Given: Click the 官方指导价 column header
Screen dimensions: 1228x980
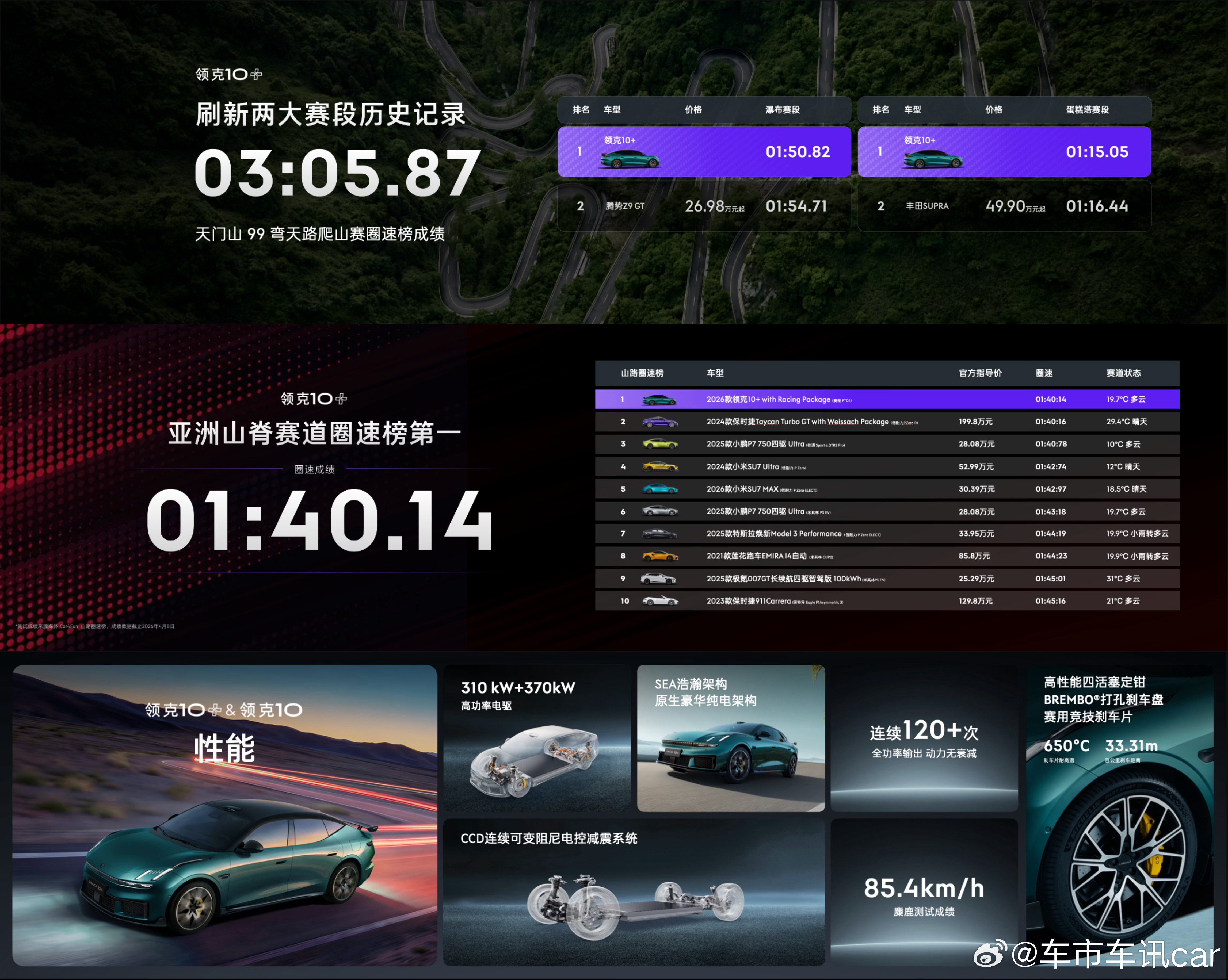Looking at the screenshot, I should [x=980, y=373].
